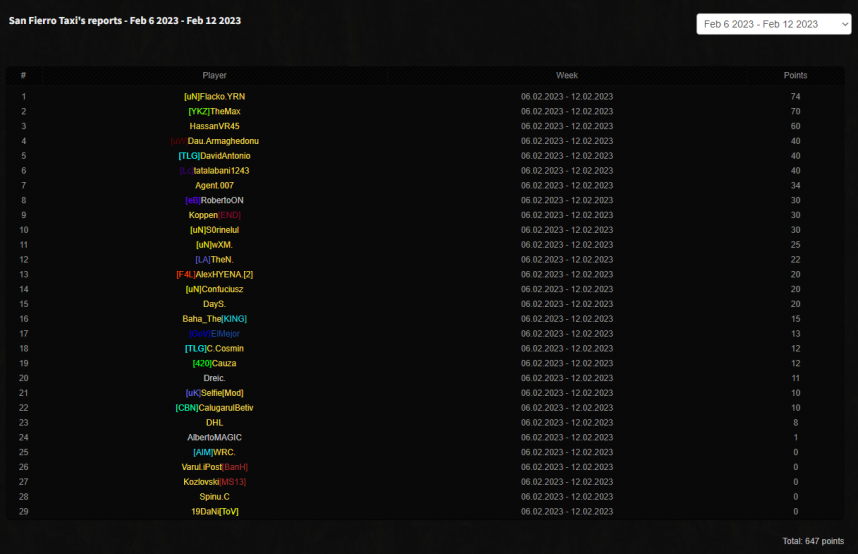
Task: Open player [uN]Flacko.YRN's profile
Action: (x=214, y=97)
